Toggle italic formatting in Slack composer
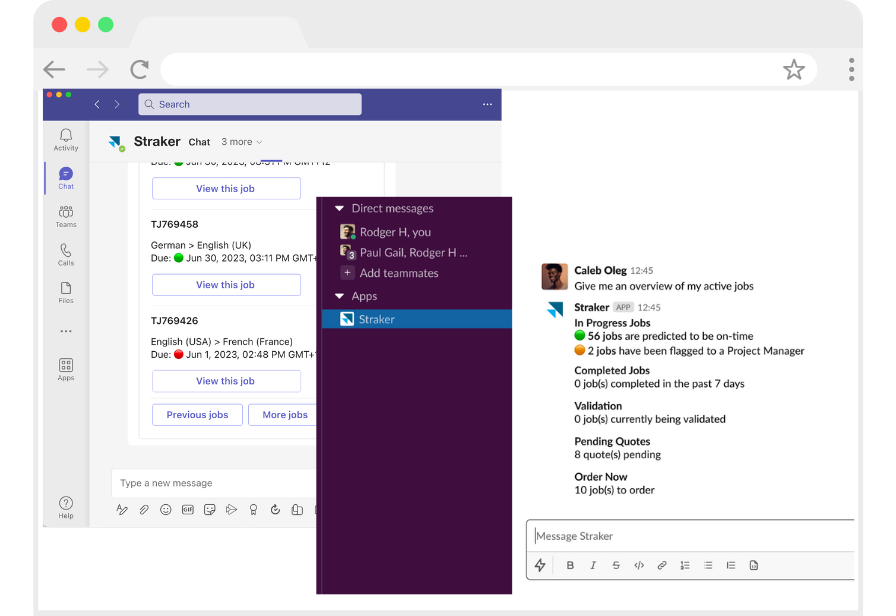This screenshot has height=616, width=896. 593,565
